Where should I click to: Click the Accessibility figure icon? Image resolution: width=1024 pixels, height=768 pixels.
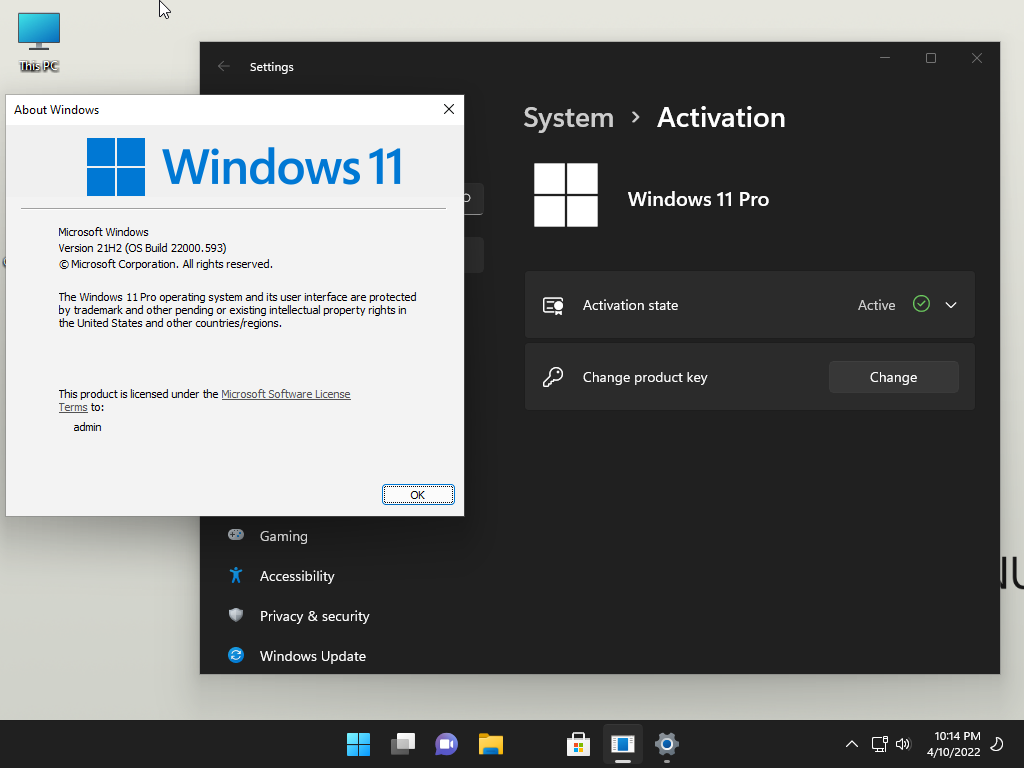coord(236,575)
